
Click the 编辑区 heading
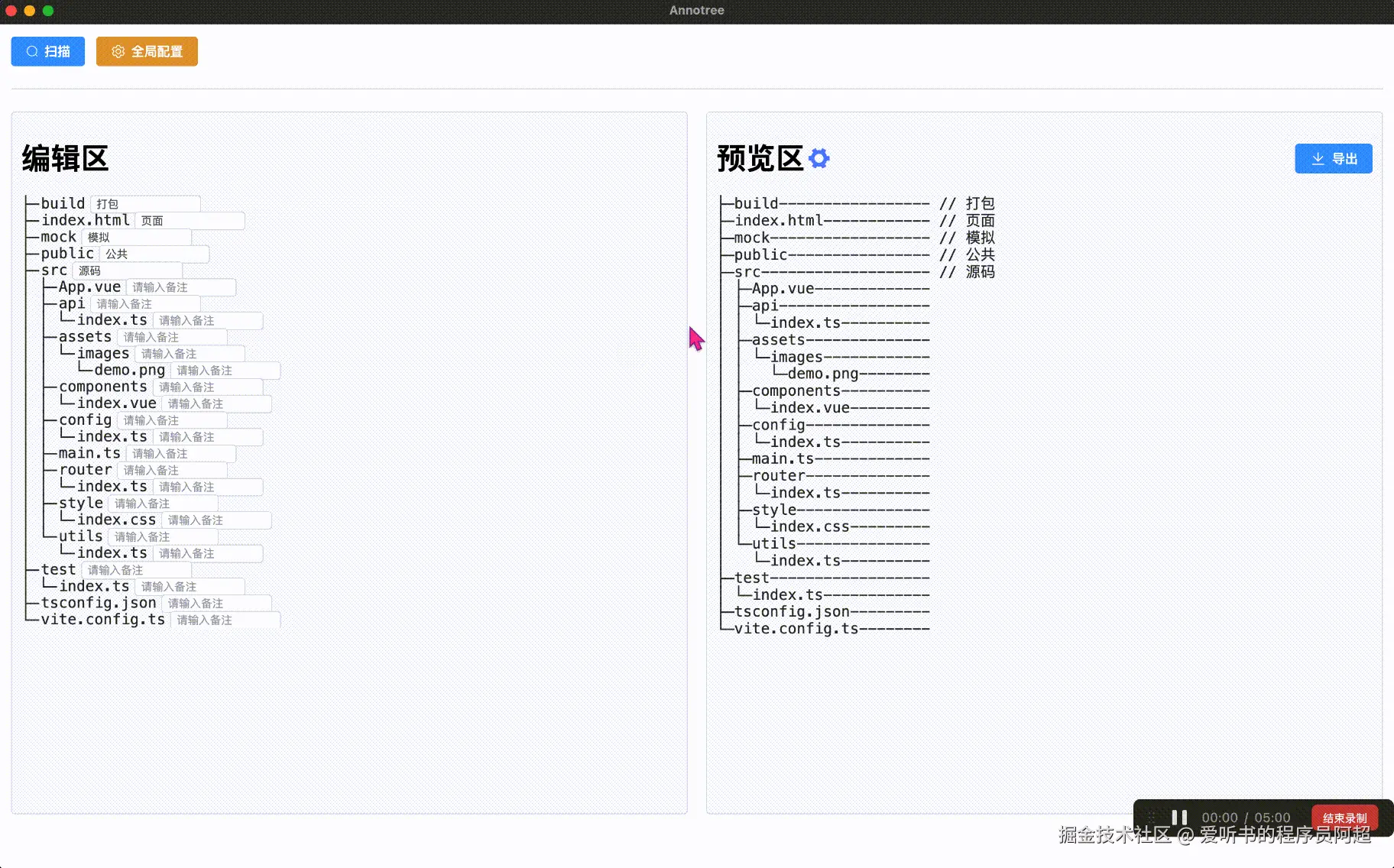(66, 159)
